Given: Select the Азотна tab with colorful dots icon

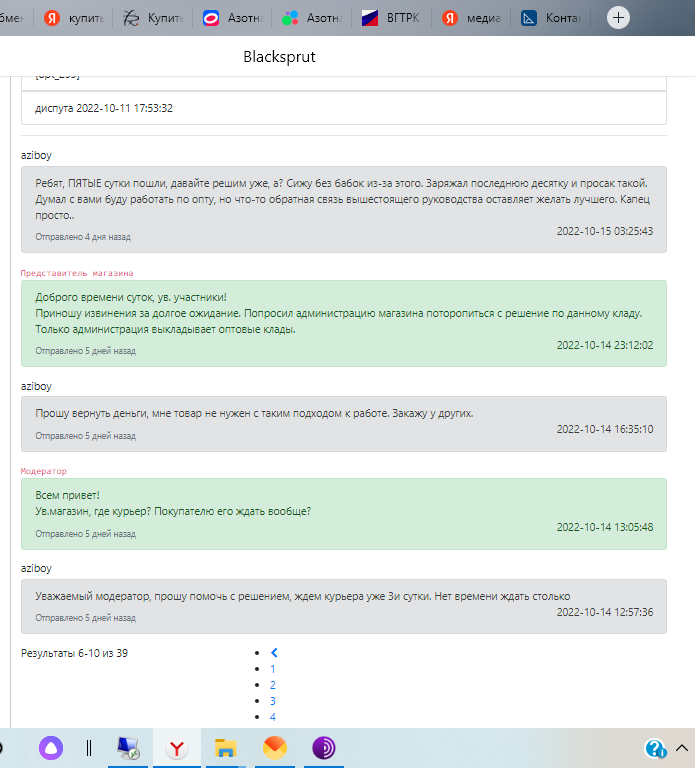Looking at the screenshot, I should pos(312,18).
